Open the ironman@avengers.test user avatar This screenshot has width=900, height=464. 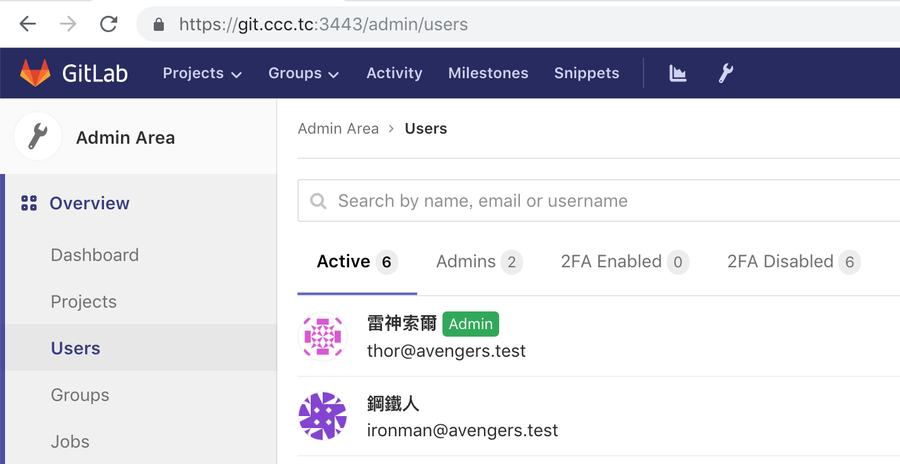coord(323,416)
